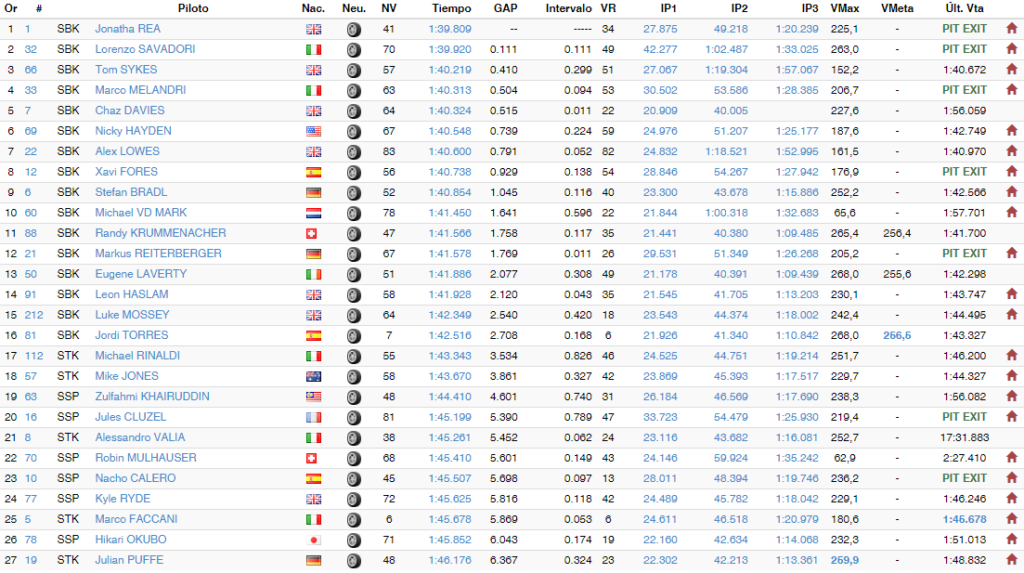Click last lap time 1:46.678 in FACCANI's row
The image size is (1024, 573).
965,519
